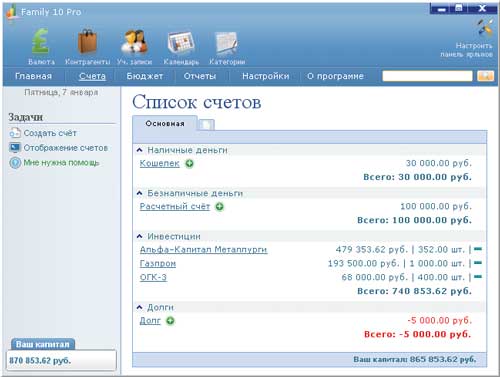Open the Настройки menu
This screenshot has width=500, height=377.
click(x=266, y=76)
